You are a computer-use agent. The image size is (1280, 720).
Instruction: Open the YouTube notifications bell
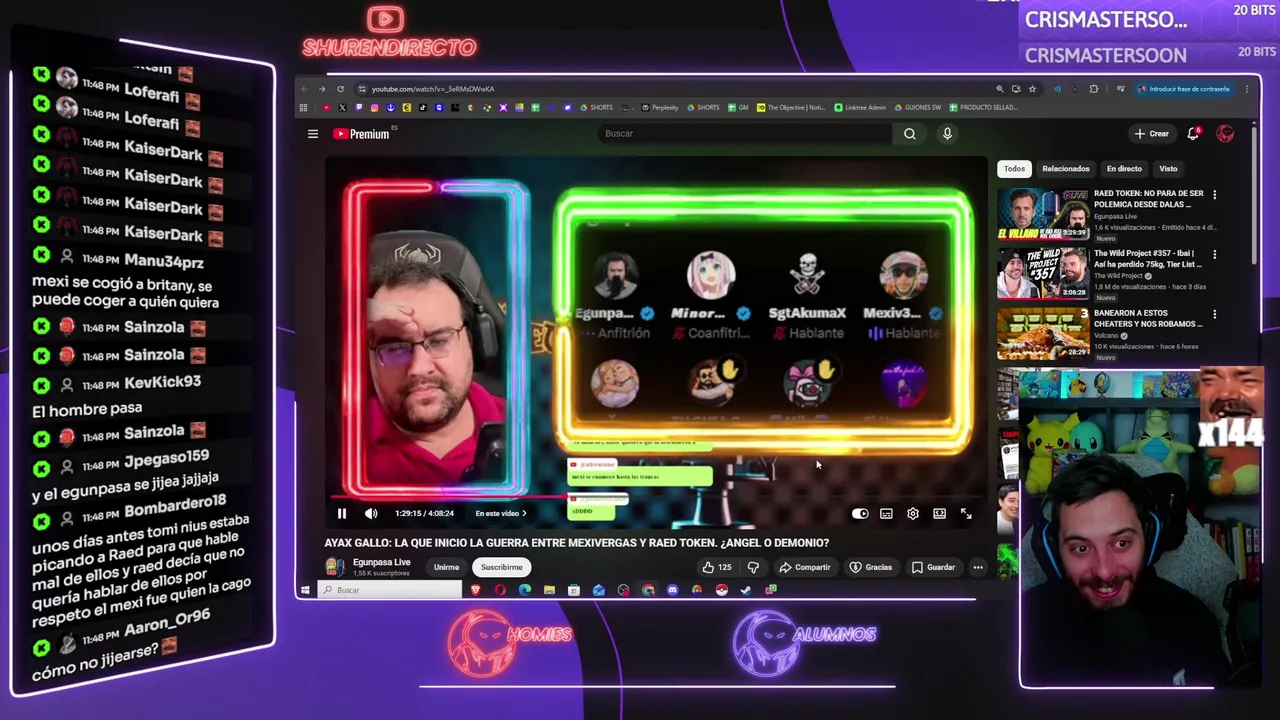coord(1193,134)
